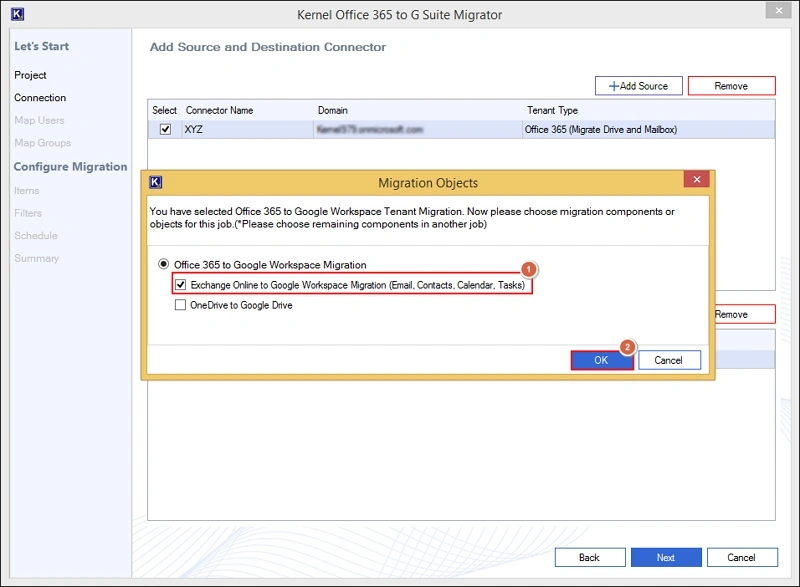Proceed with the Next button
800x587 pixels.
point(666,557)
